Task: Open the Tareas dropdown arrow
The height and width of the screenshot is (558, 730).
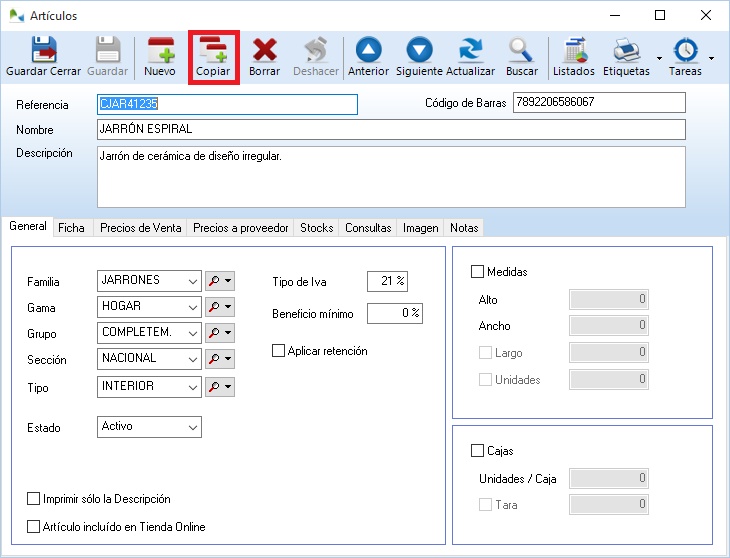Action: pyautogui.click(x=711, y=58)
